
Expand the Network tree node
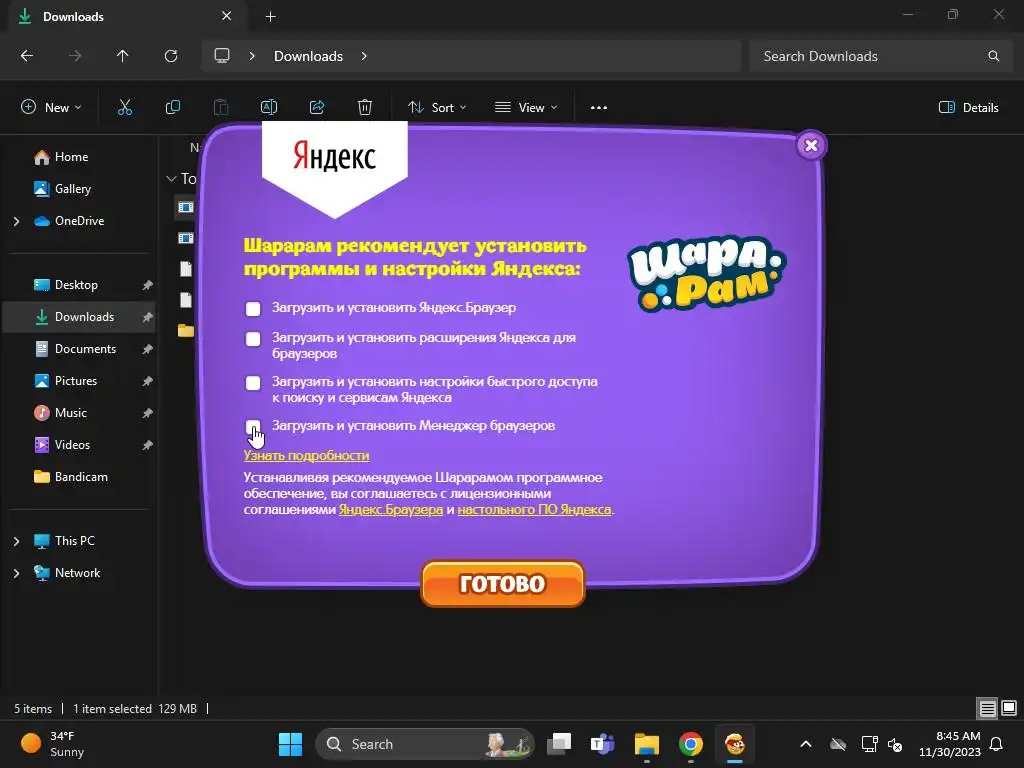[x=16, y=573]
